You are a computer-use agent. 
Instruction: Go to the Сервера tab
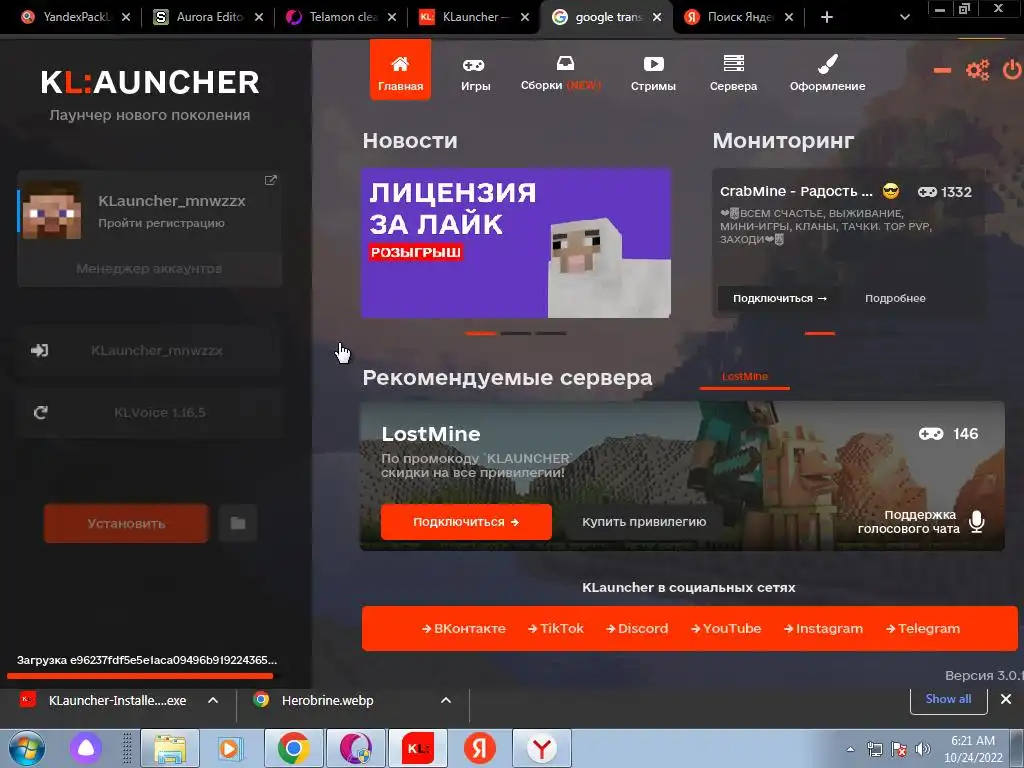(733, 74)
